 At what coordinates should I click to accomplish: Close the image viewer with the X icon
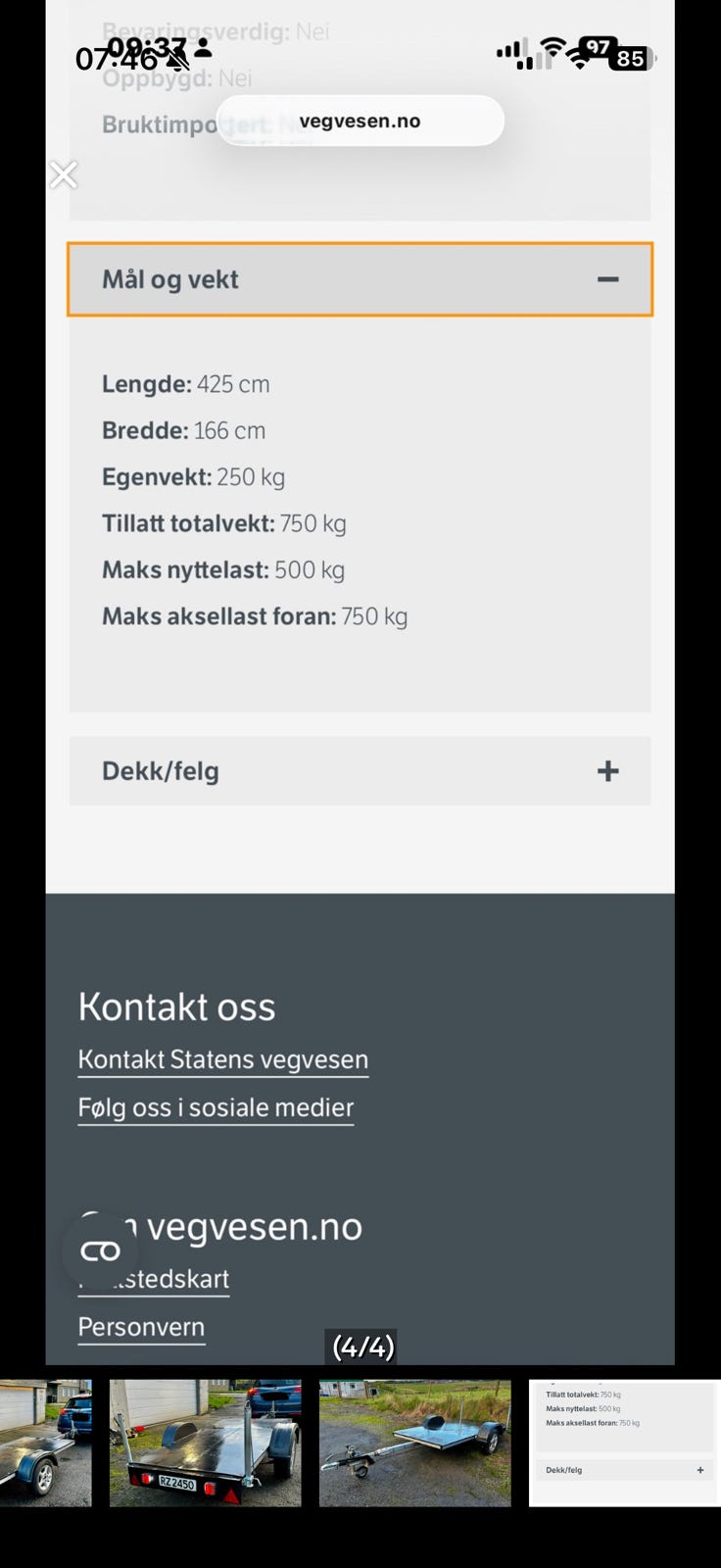pyautogui.click(x=64, y=175)
